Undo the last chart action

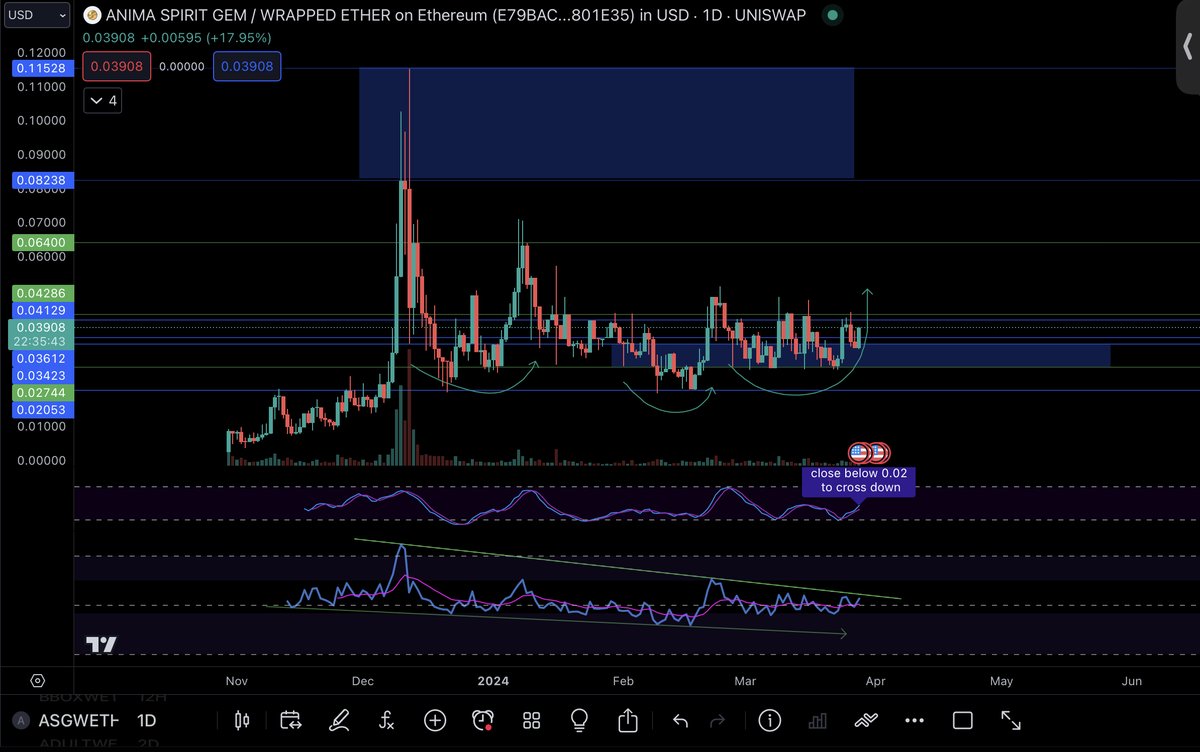[x=681, y=720]
